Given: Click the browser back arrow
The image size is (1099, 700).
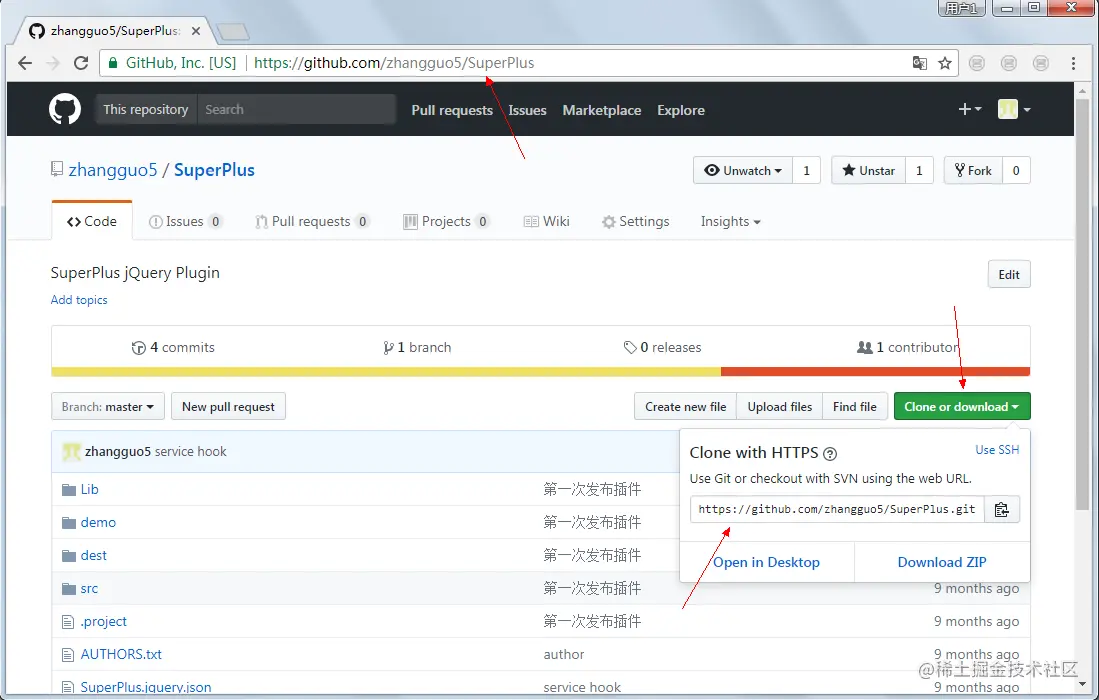Looking at the screenshot, I should [x=25, y=63].
